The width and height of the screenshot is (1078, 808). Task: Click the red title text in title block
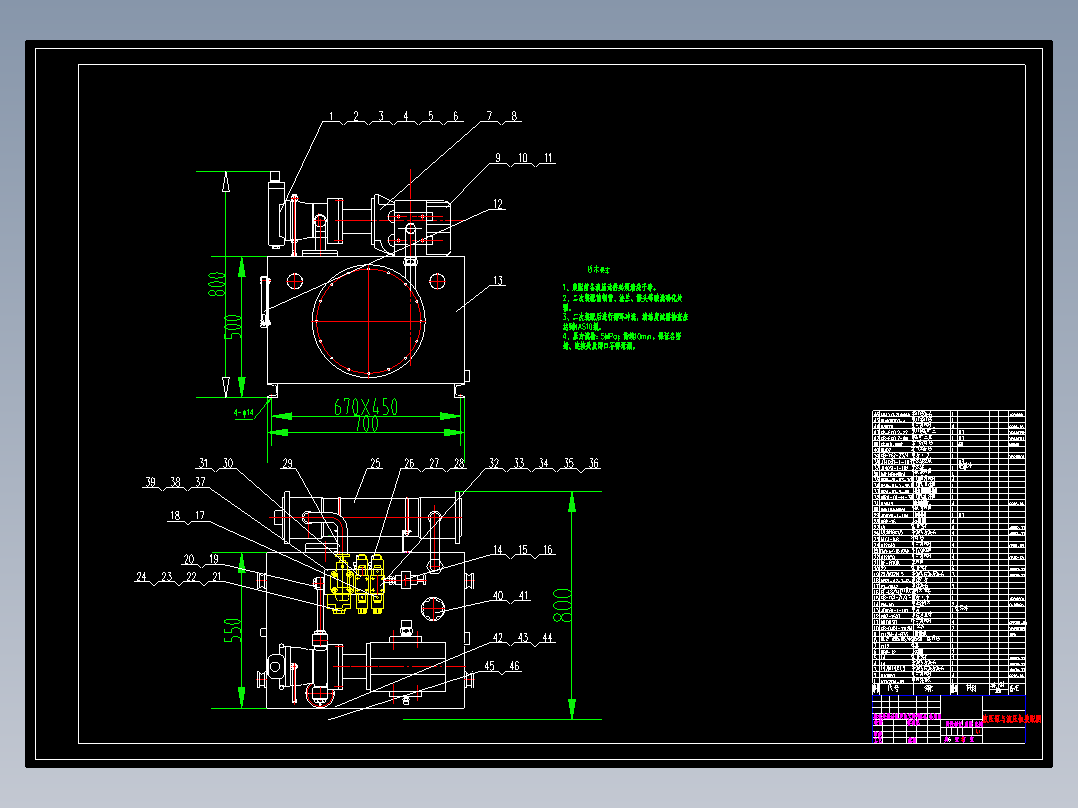pyautogui.click(x=1011, y=719)
